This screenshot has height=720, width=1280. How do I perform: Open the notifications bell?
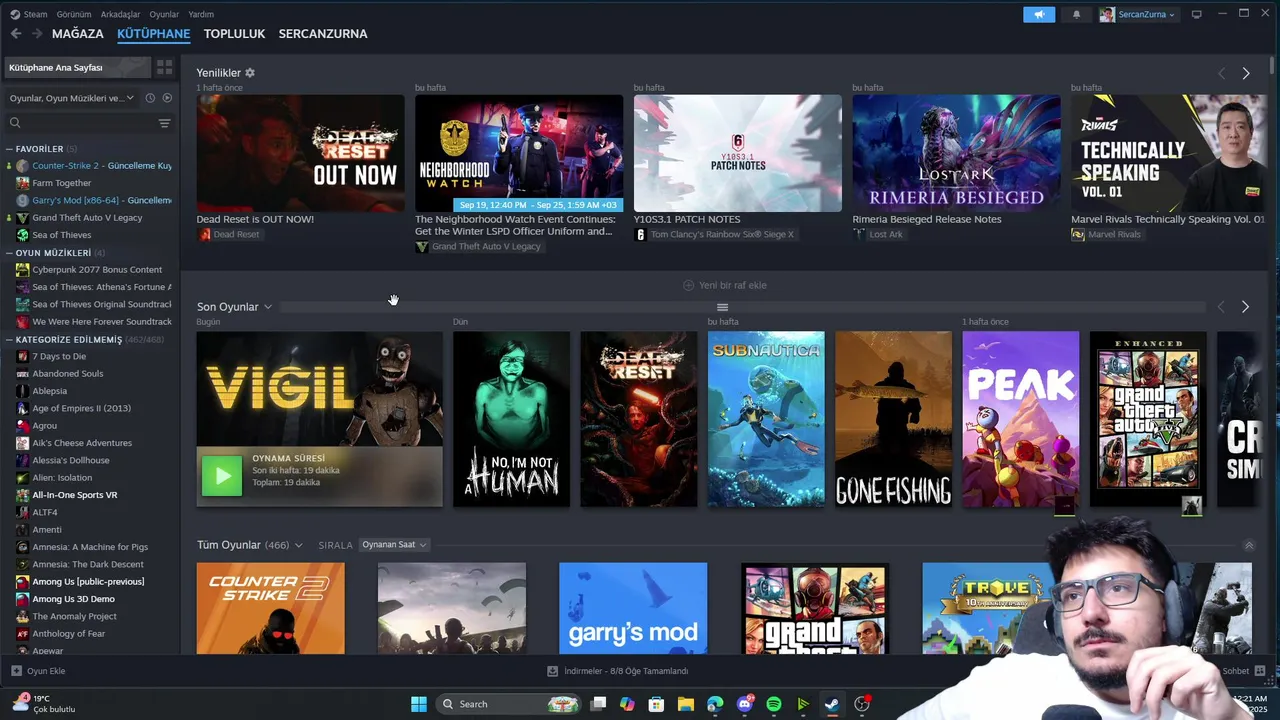click(1076, 15)
